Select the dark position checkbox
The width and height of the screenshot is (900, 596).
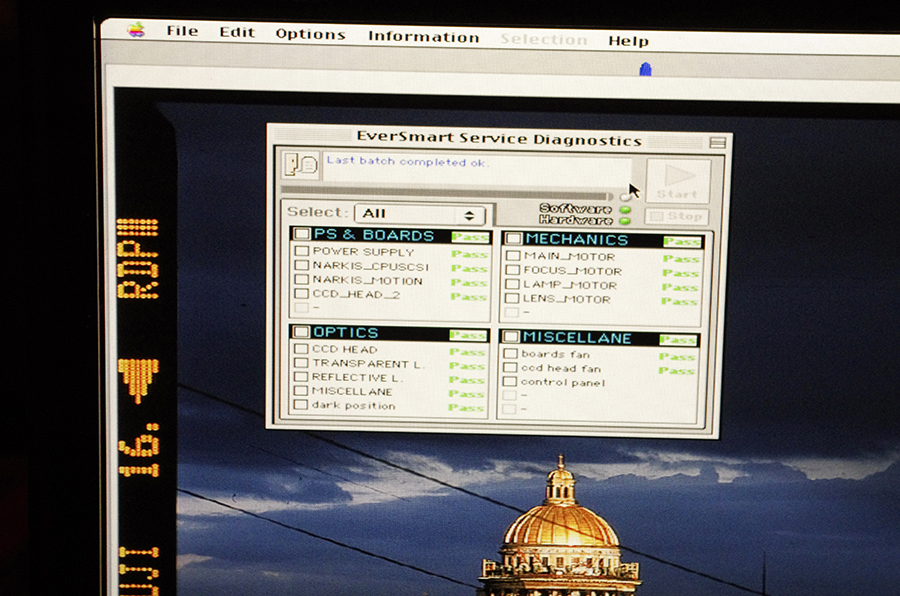(300, 404)
